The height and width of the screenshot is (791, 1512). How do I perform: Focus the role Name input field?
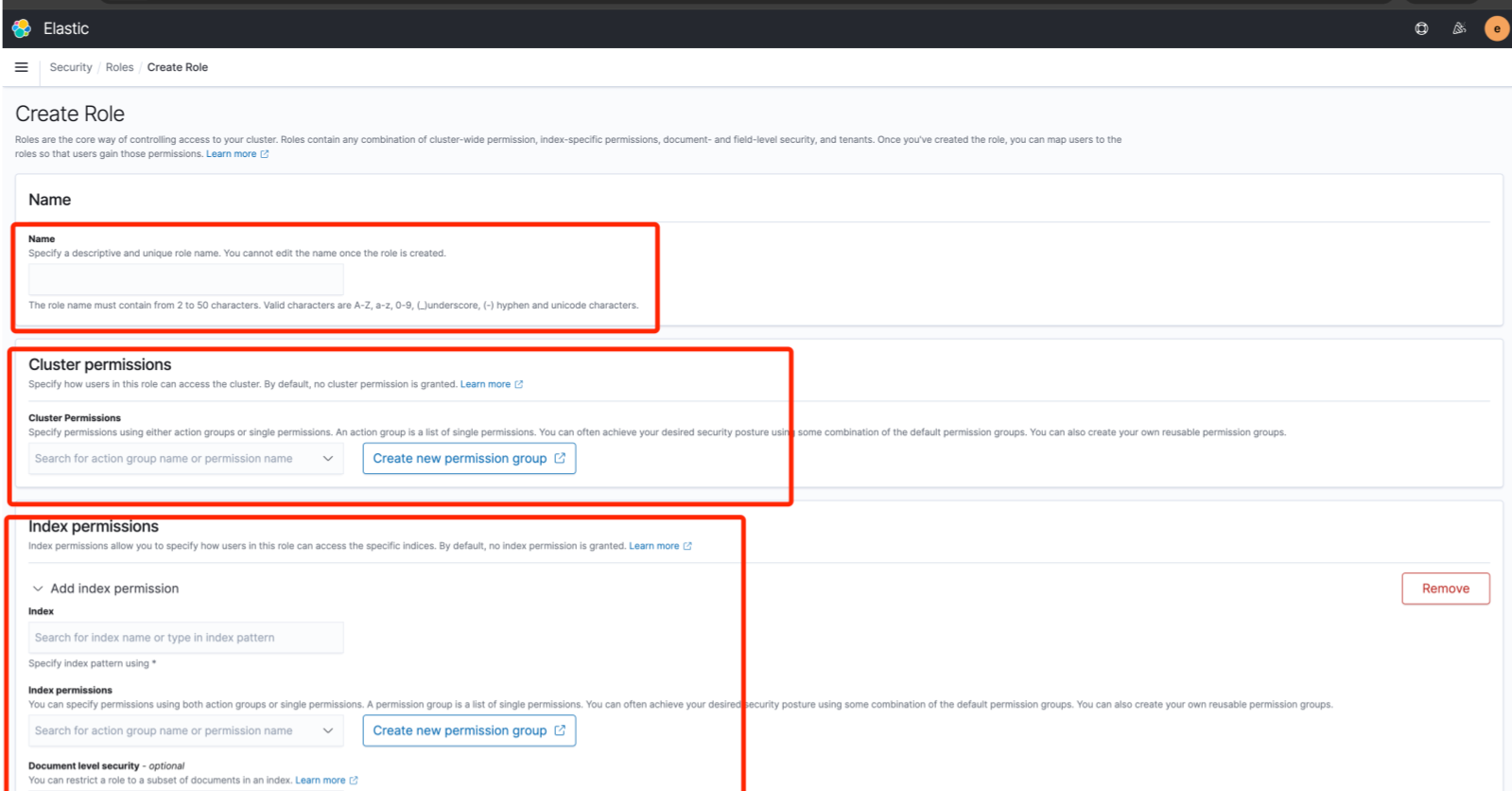click(185, 280)
